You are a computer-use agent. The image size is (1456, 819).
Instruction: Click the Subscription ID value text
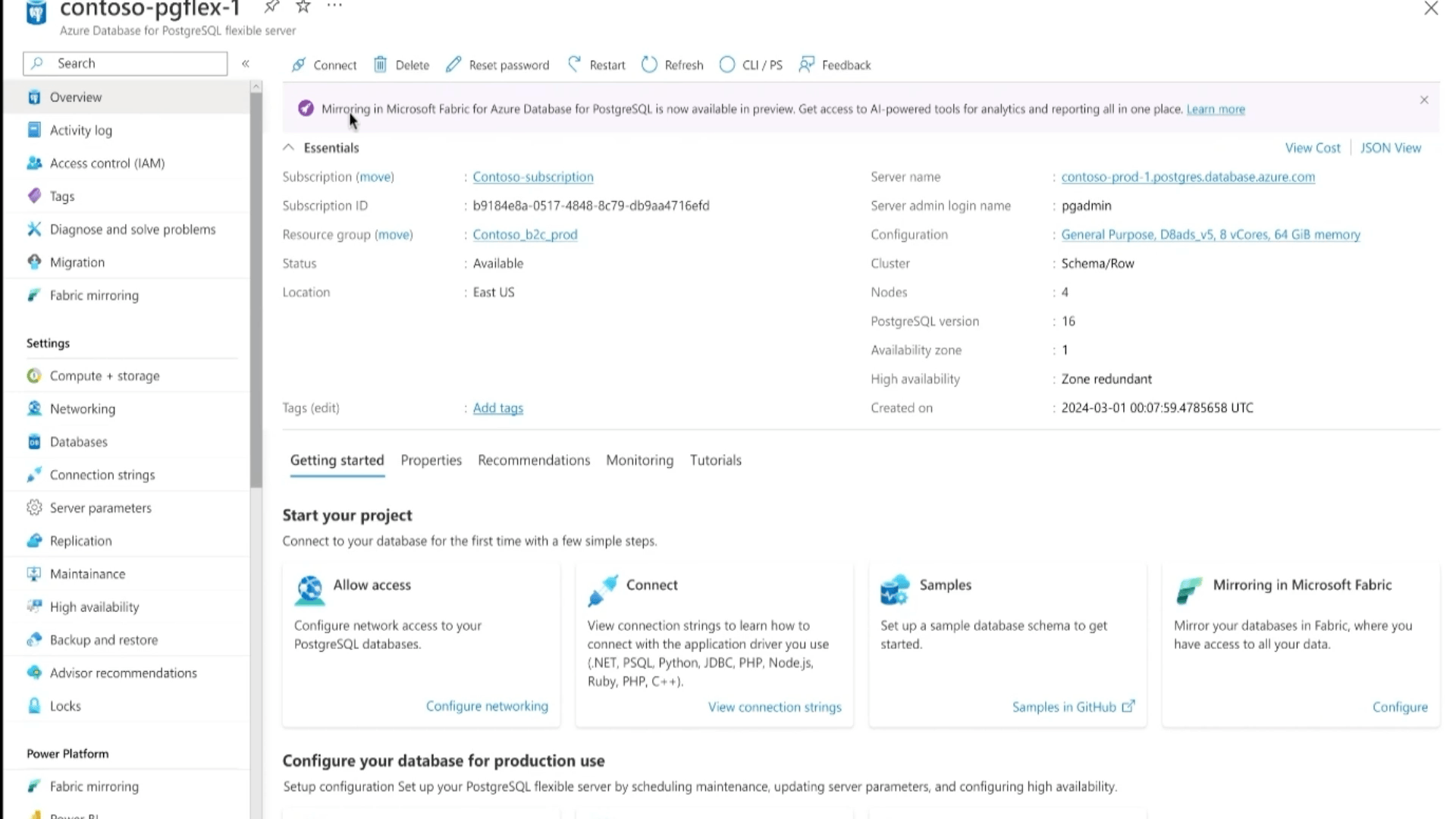click(591, 206)
